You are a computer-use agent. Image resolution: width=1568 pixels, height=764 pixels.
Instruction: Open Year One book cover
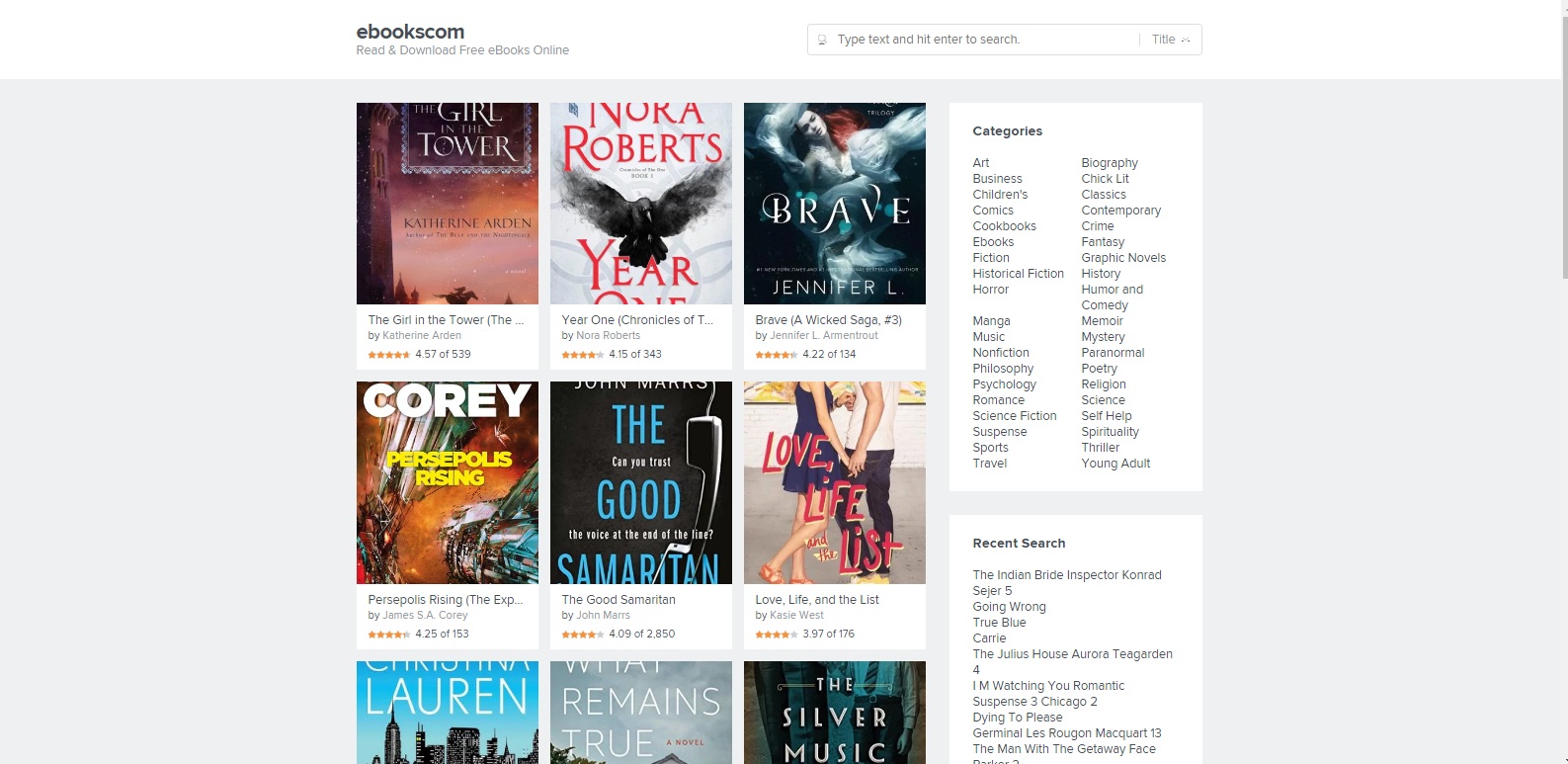[x=641, y=204]
